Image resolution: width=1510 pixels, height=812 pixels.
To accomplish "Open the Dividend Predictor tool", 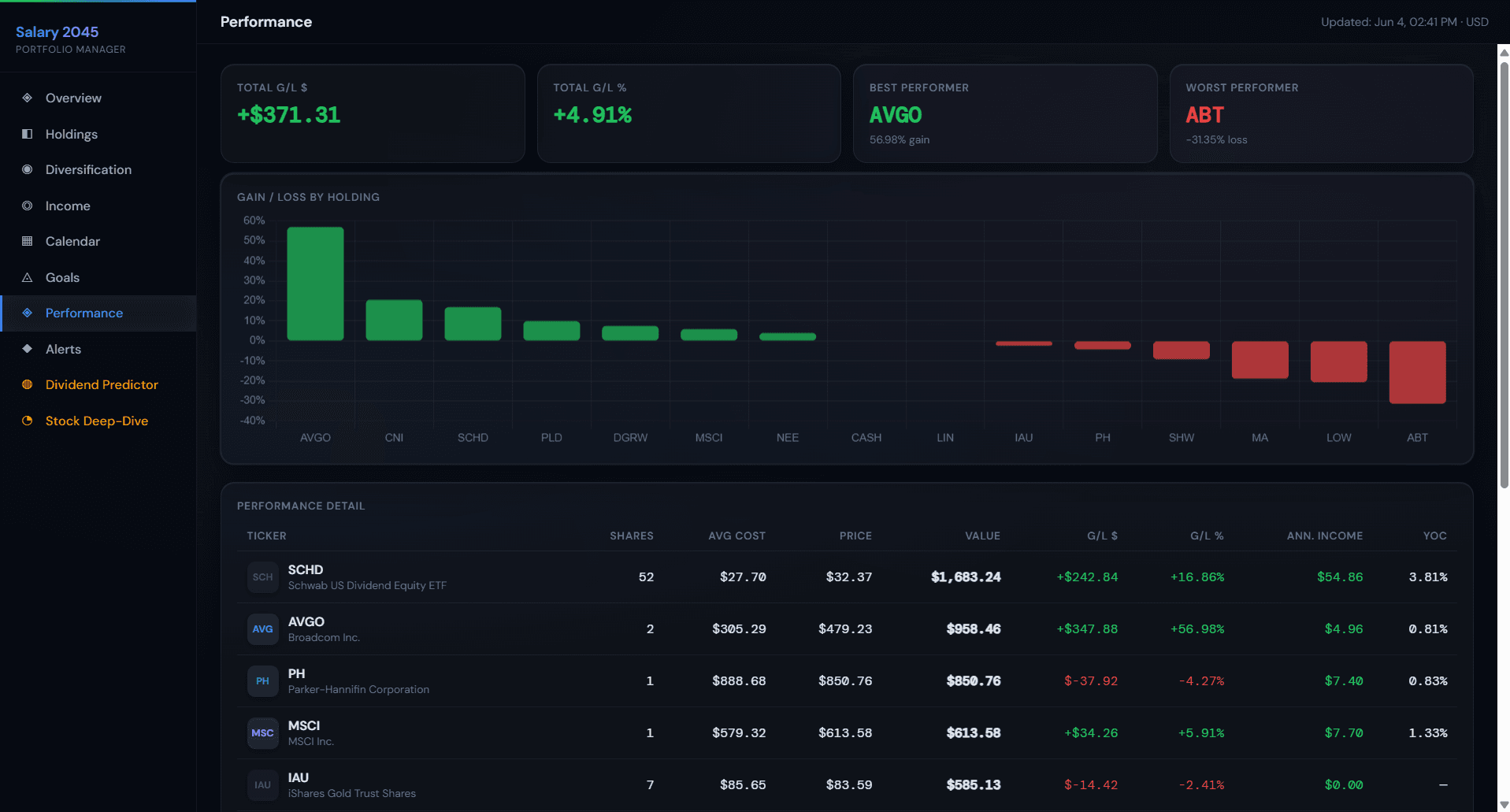I will (98, 384).
